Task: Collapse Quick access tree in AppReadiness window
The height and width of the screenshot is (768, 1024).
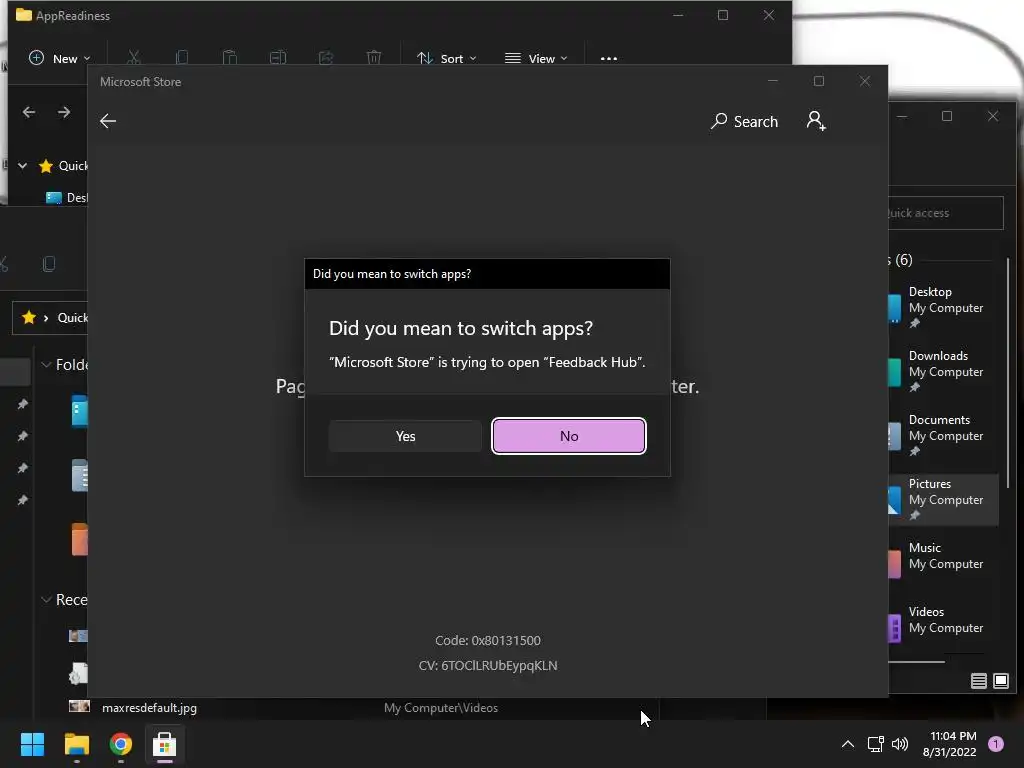Action: tap(22, 166)
